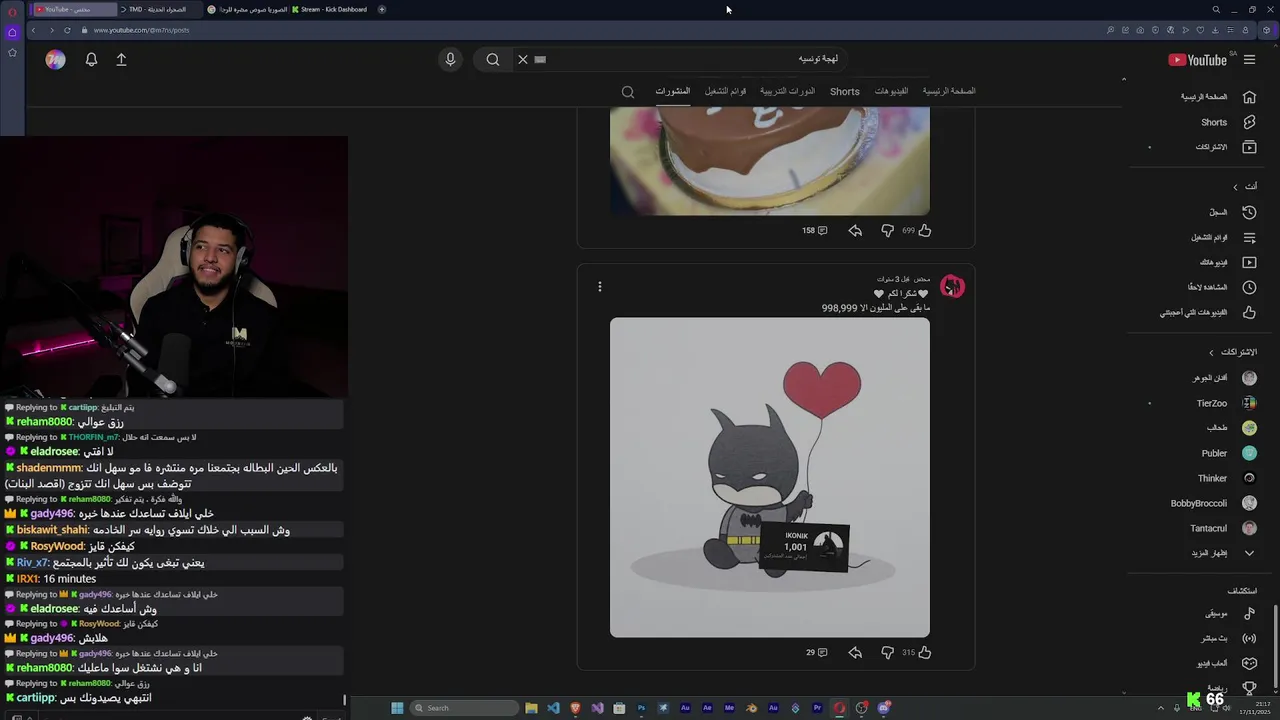Open the Batman post image
Image resolution: width=1280 pixels, height=720 pixels.
[x=770, y=477]
